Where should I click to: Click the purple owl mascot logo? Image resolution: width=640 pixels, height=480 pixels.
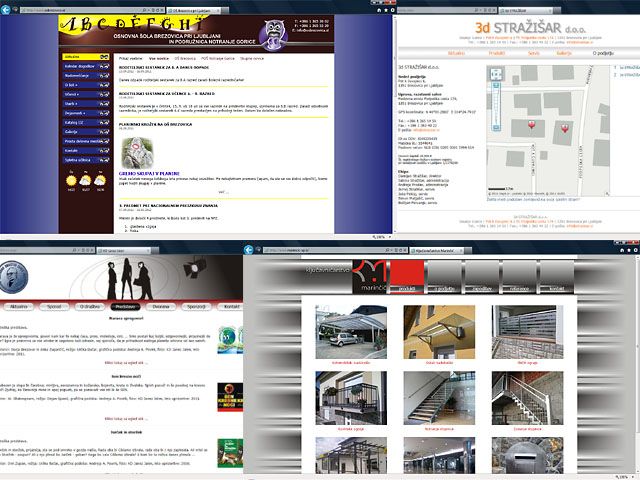(x=274, y=35)
